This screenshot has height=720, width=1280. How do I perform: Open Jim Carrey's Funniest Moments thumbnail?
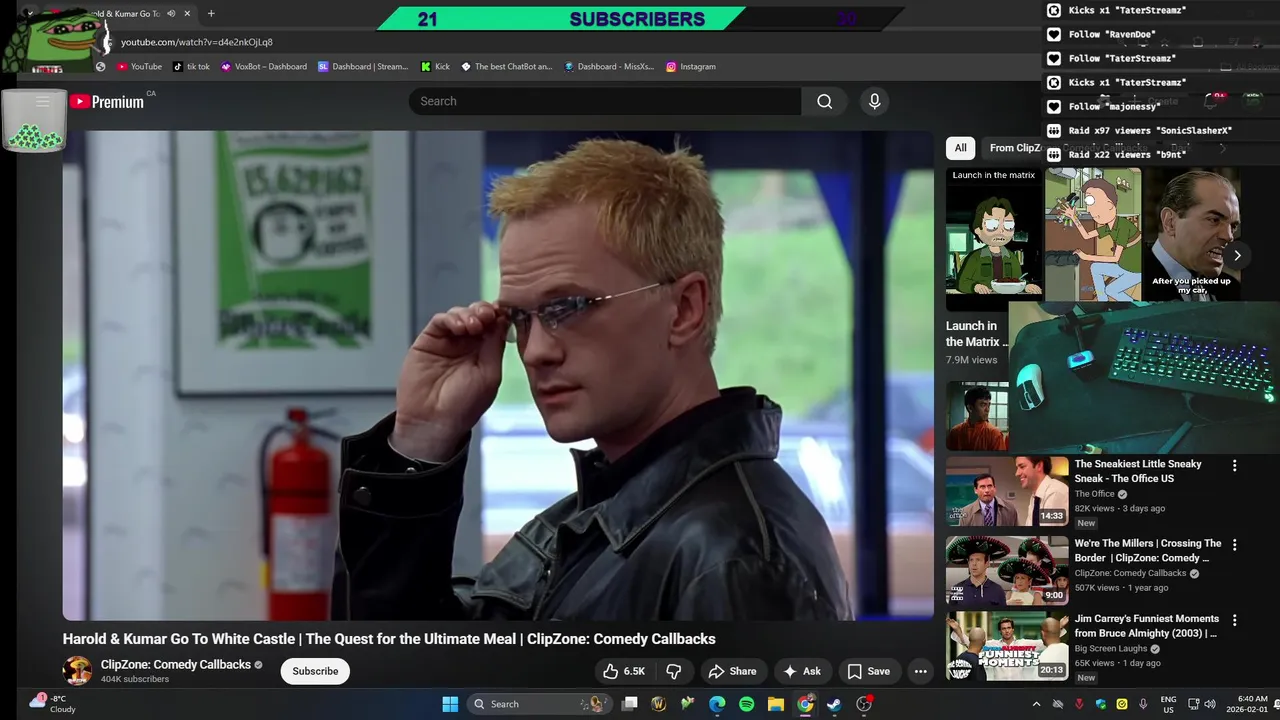pyautogui.click(x=1007, y=646)
